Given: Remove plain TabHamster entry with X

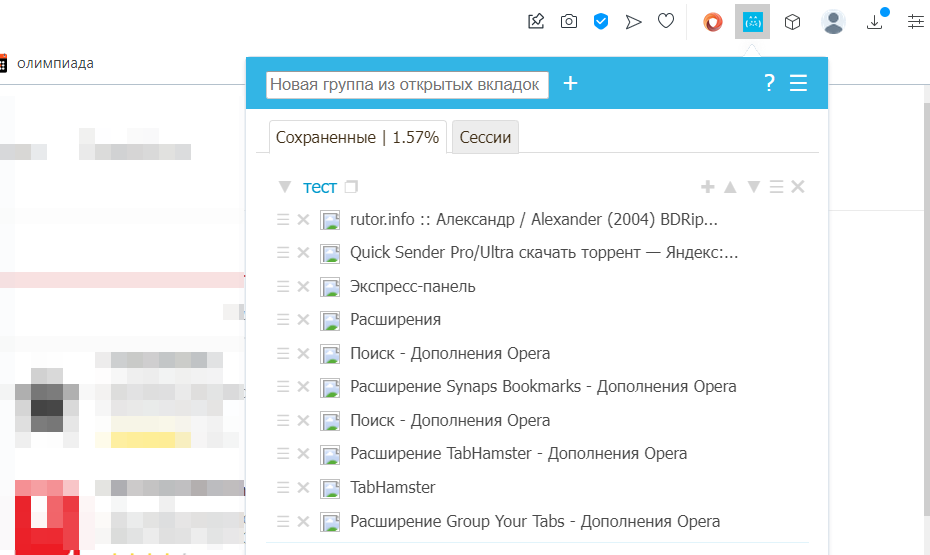Looking at the screenshot, I should pyautogui.click(x=303, y=487).
